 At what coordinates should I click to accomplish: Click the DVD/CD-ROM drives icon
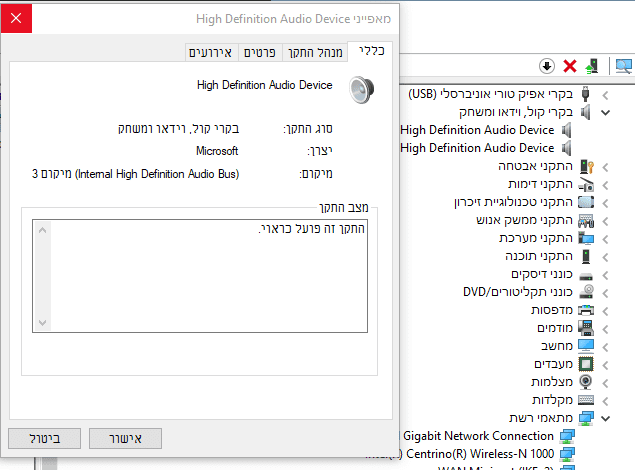(586, 292)
